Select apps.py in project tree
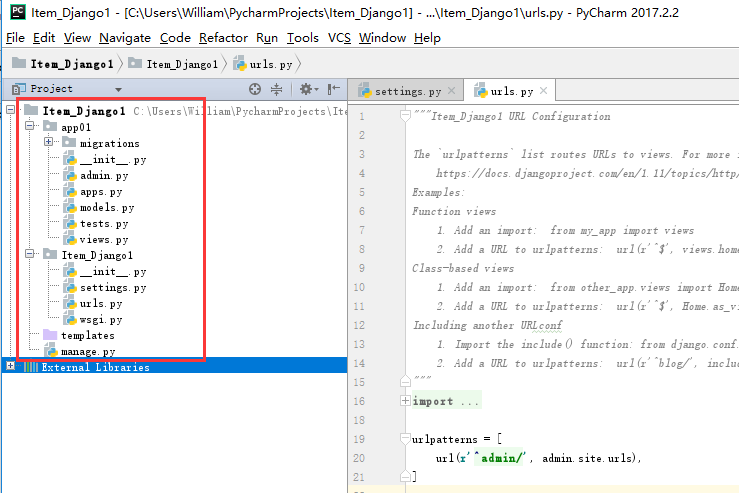The width and height of the screenshot is (739, 493). tap(101, 191)
